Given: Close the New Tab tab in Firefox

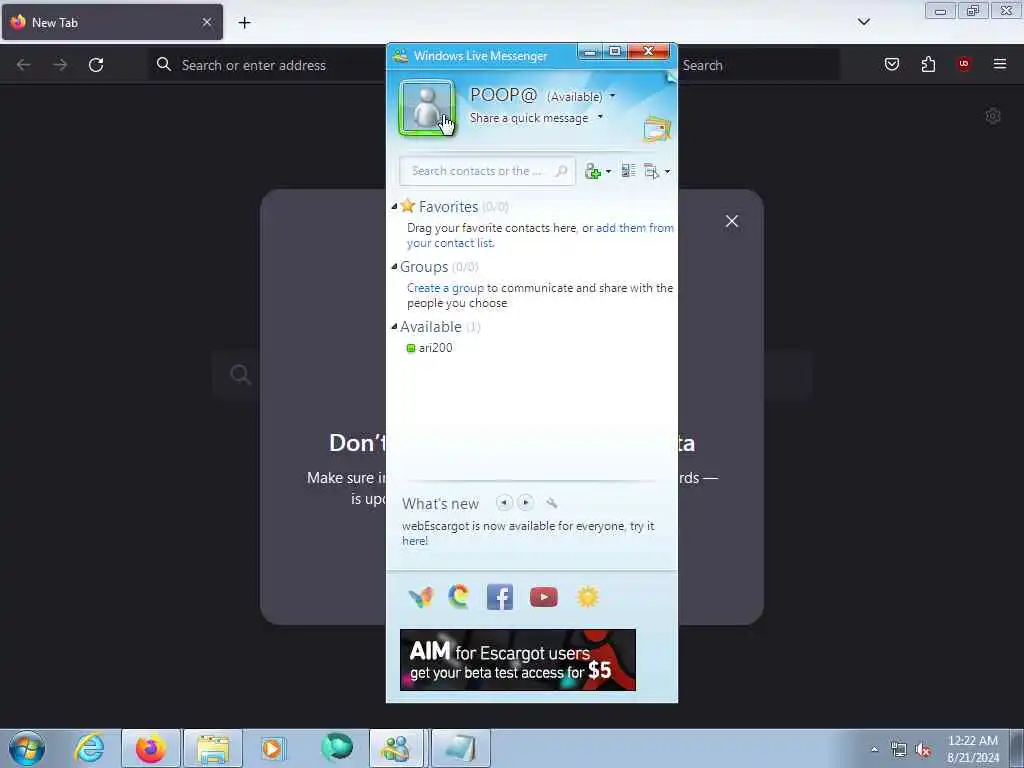Looking at the screenshot, I should click(207, 22).
